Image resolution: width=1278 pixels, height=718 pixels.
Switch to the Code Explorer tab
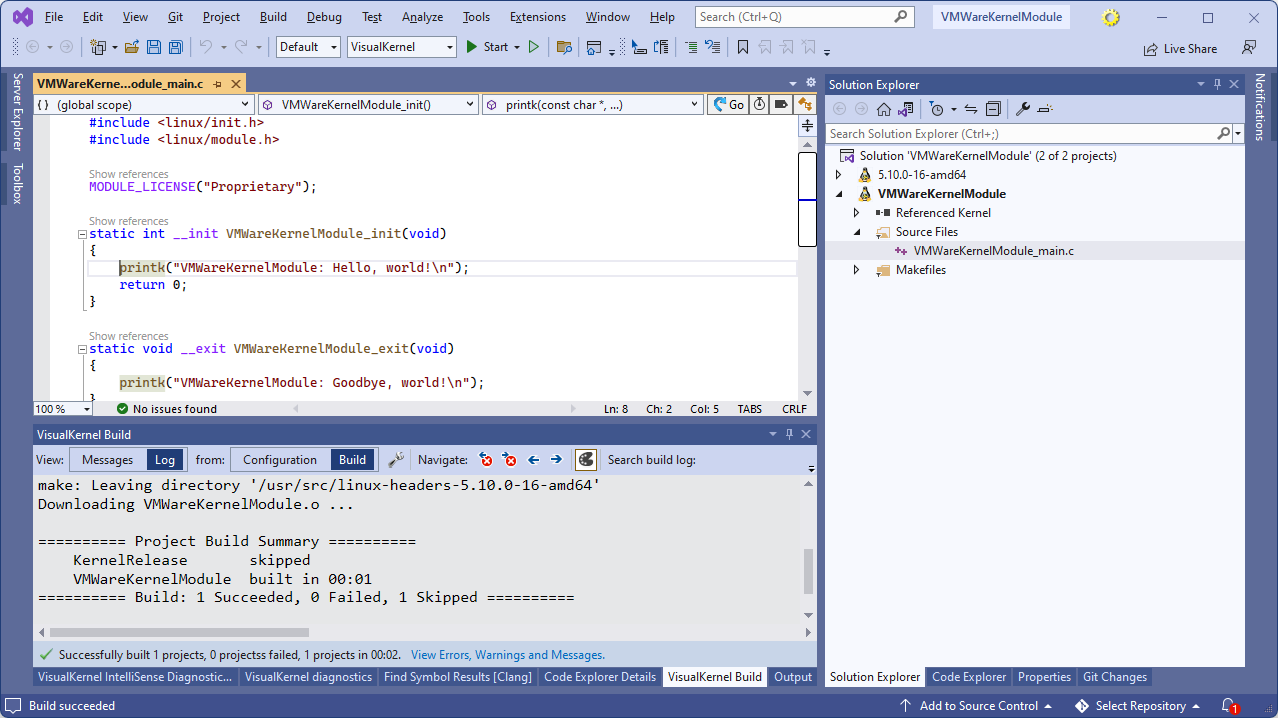pos(969,677)
